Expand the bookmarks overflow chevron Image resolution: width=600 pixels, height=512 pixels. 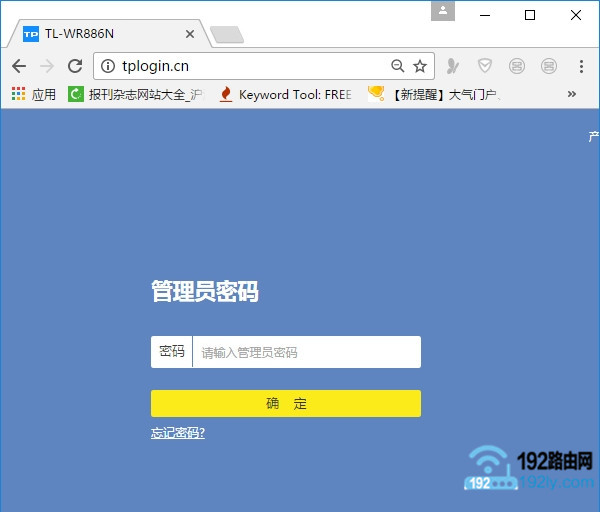point(572,94)
